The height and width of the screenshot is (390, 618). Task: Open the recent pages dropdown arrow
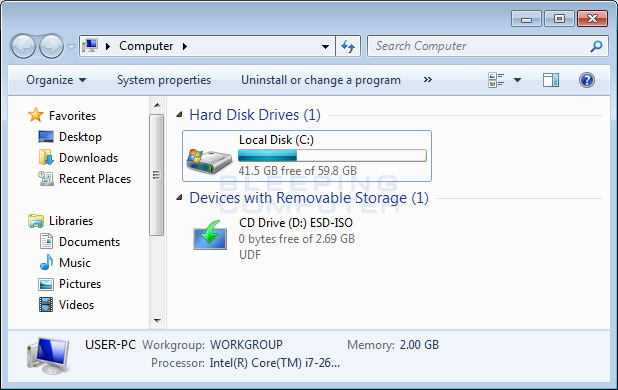tap(71, 47)
